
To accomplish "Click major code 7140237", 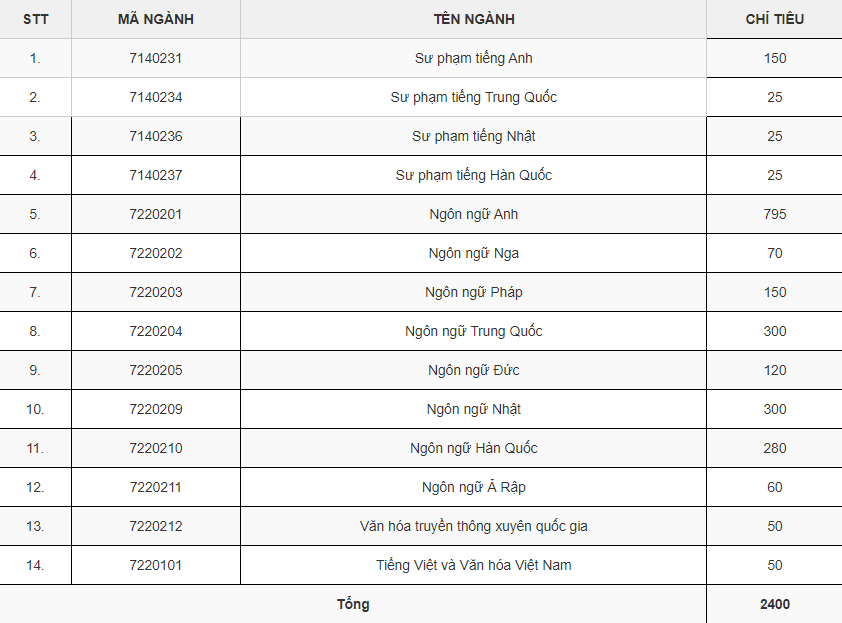I will coord(156,175).
